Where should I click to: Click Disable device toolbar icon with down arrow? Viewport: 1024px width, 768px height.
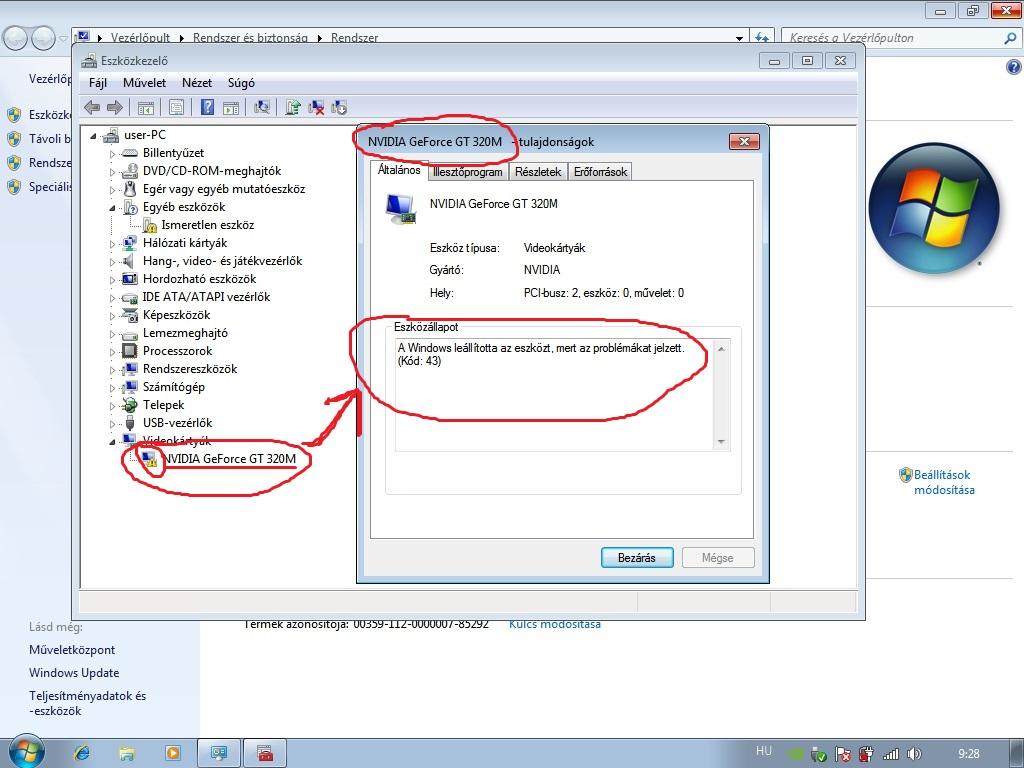pos(339,108)
